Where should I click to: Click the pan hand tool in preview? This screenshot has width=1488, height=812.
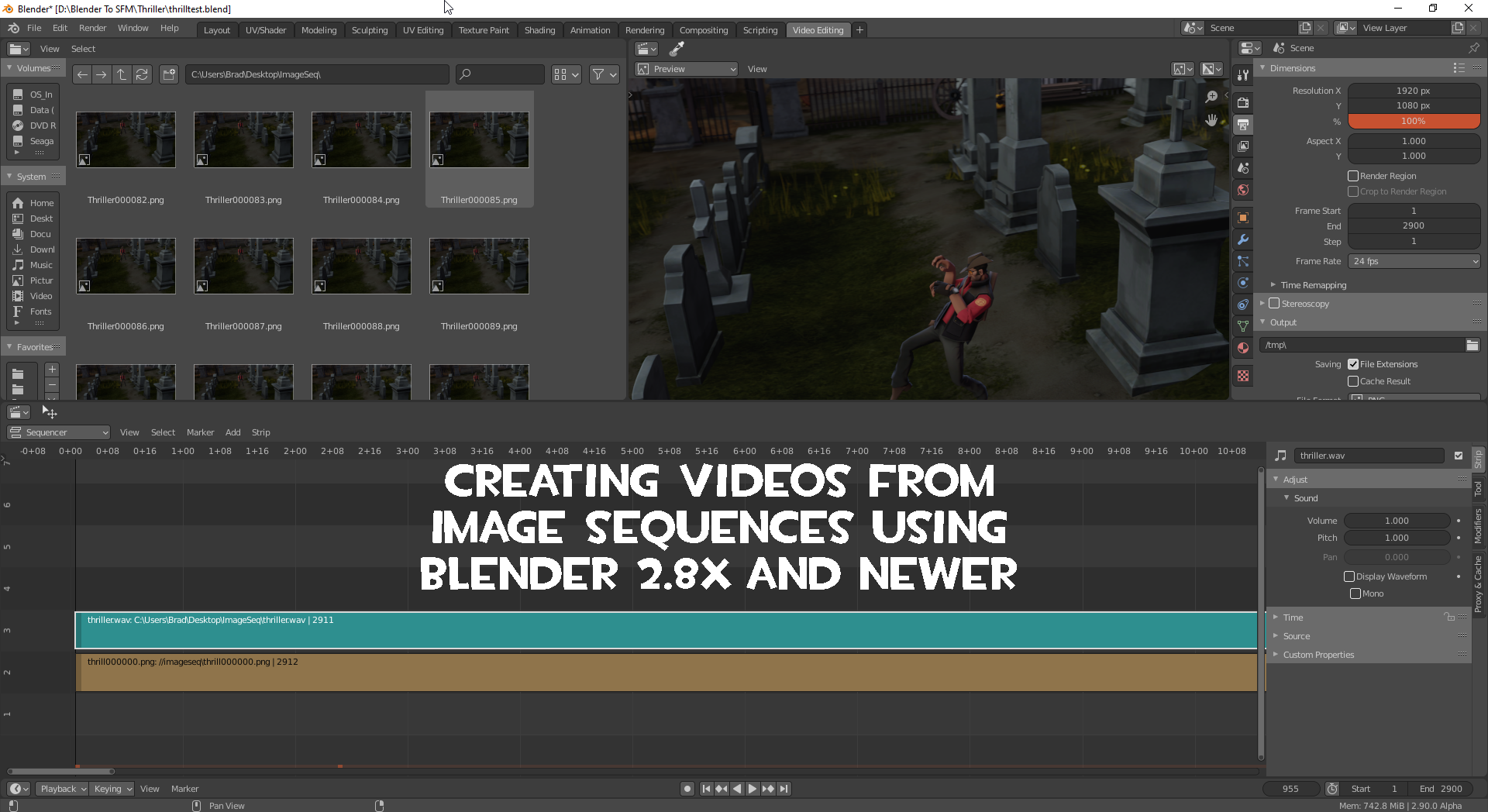point(1211,120)
